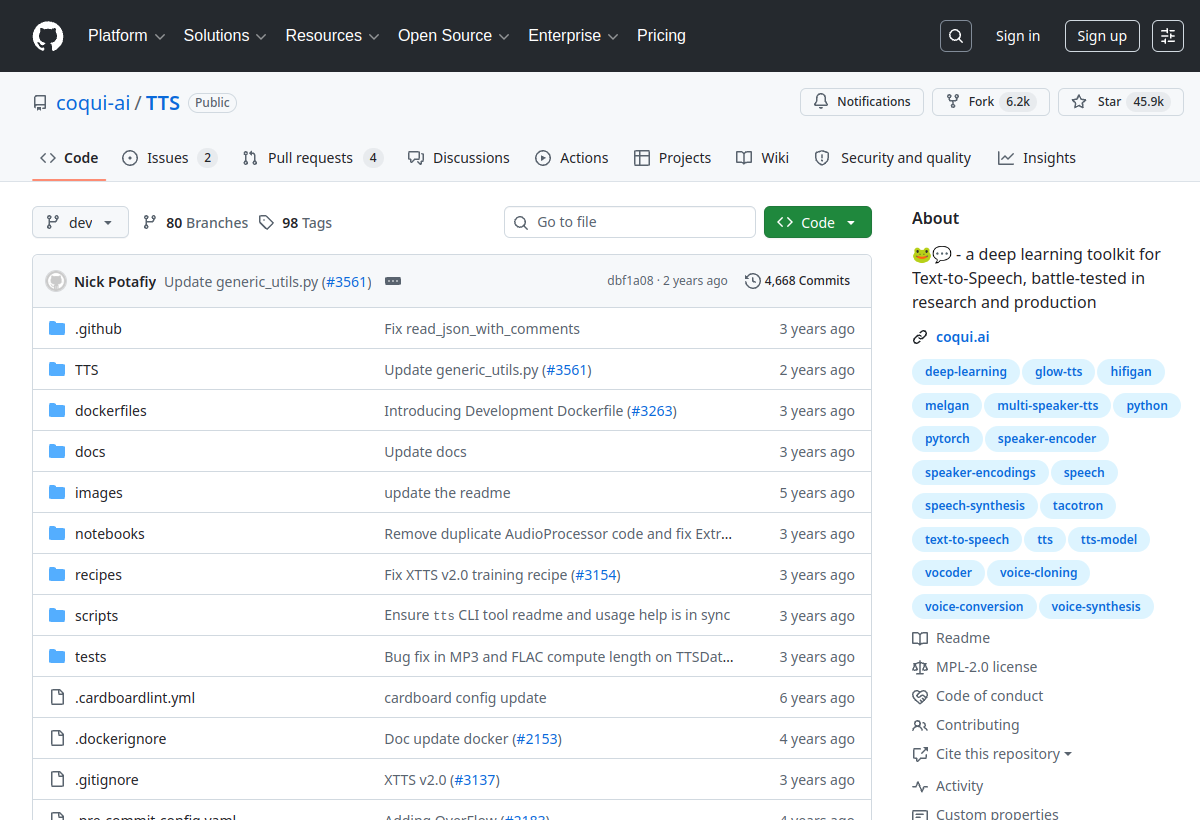
Task: Open the images folder
Action: click(x=99, y=493)
